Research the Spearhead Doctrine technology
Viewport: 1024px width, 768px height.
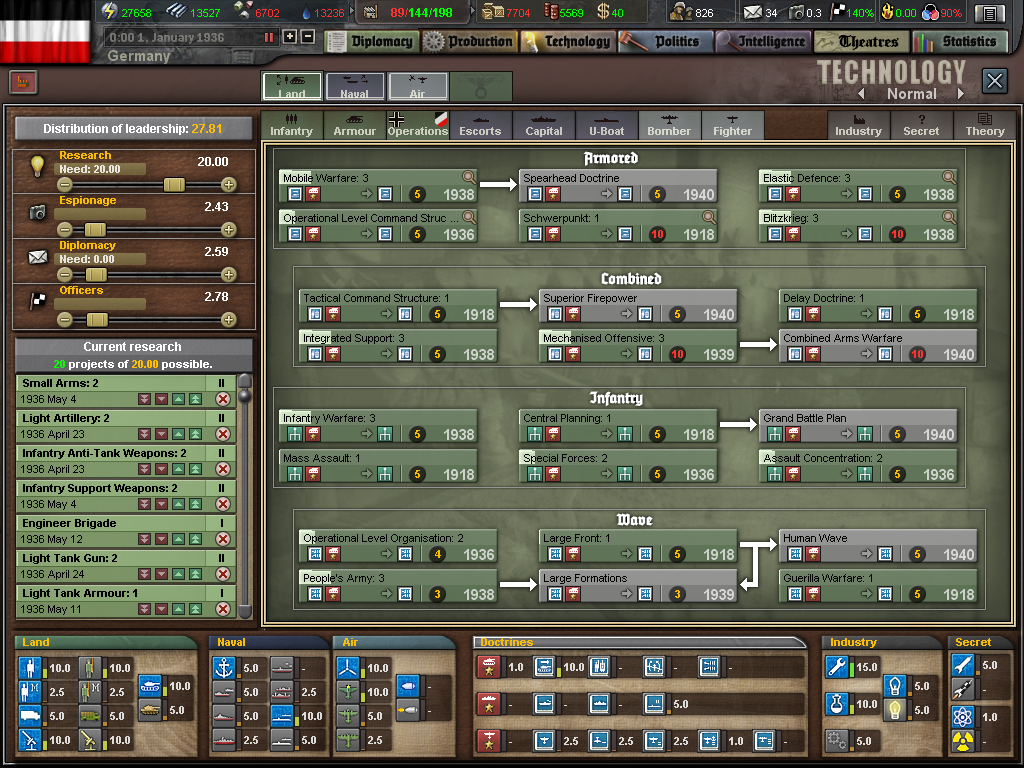point(618,186)
